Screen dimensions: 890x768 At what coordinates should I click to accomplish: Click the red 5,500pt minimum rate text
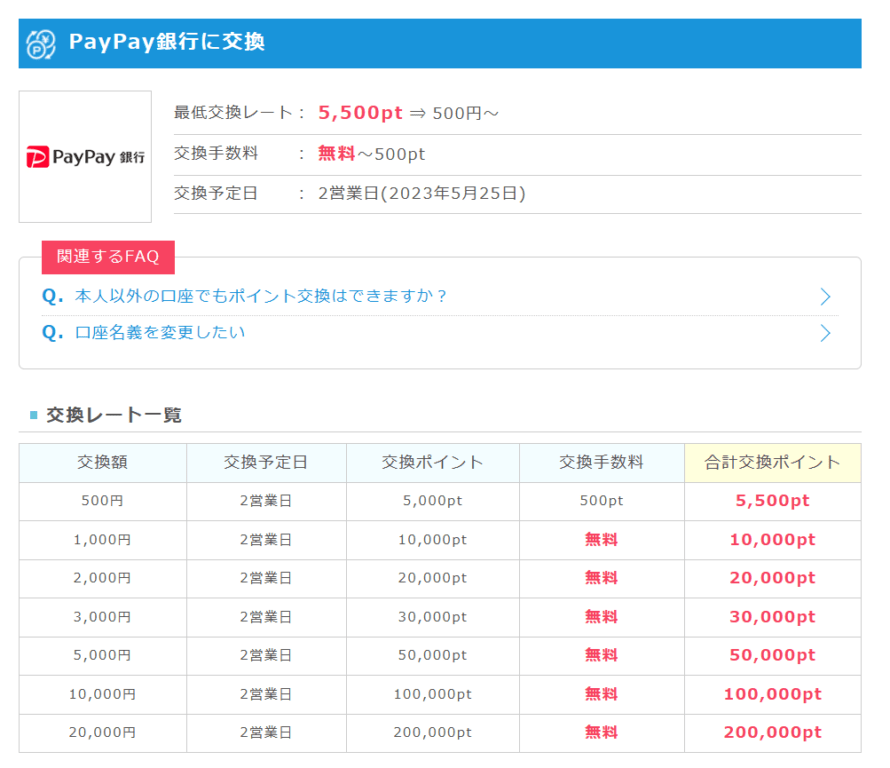[359, 113]
